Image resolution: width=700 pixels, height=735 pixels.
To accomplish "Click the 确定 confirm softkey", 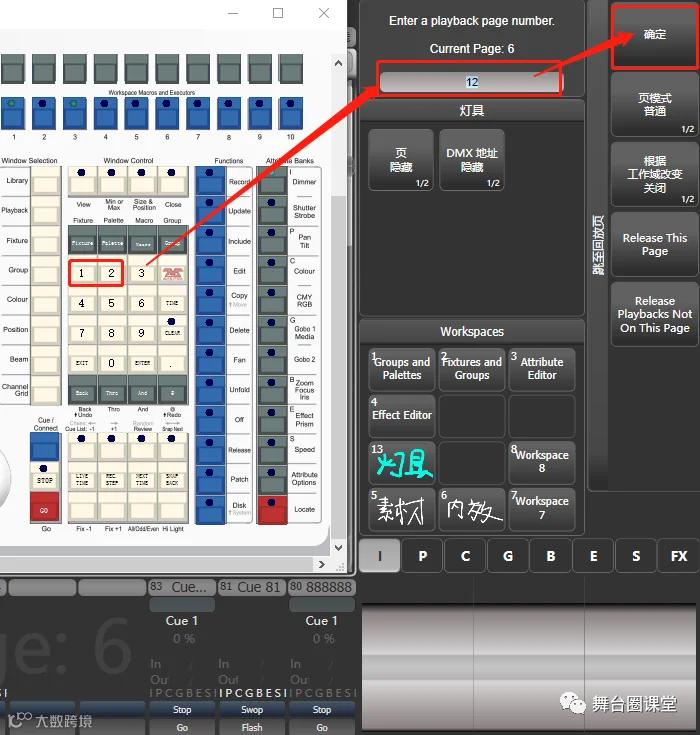I will click(x=655, y=36).
